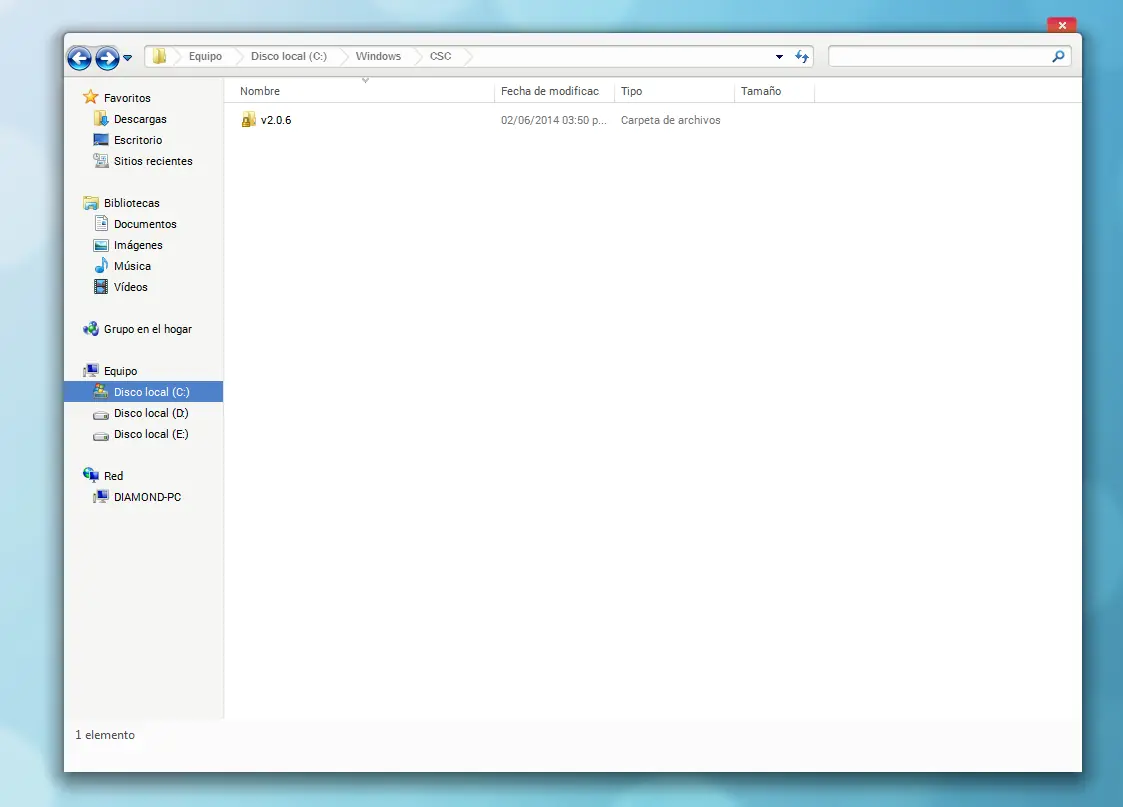Open the Música library
1123x807 pixels.
(x=132, y=266)
